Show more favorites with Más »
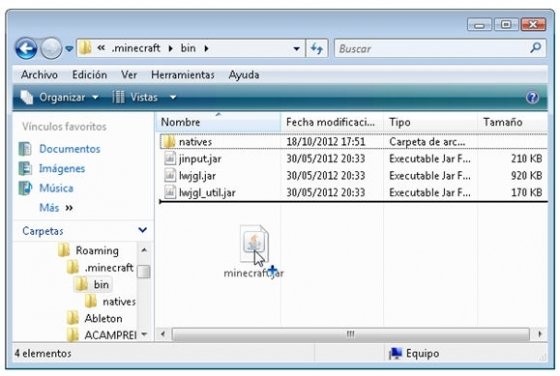 click(56, 208)
